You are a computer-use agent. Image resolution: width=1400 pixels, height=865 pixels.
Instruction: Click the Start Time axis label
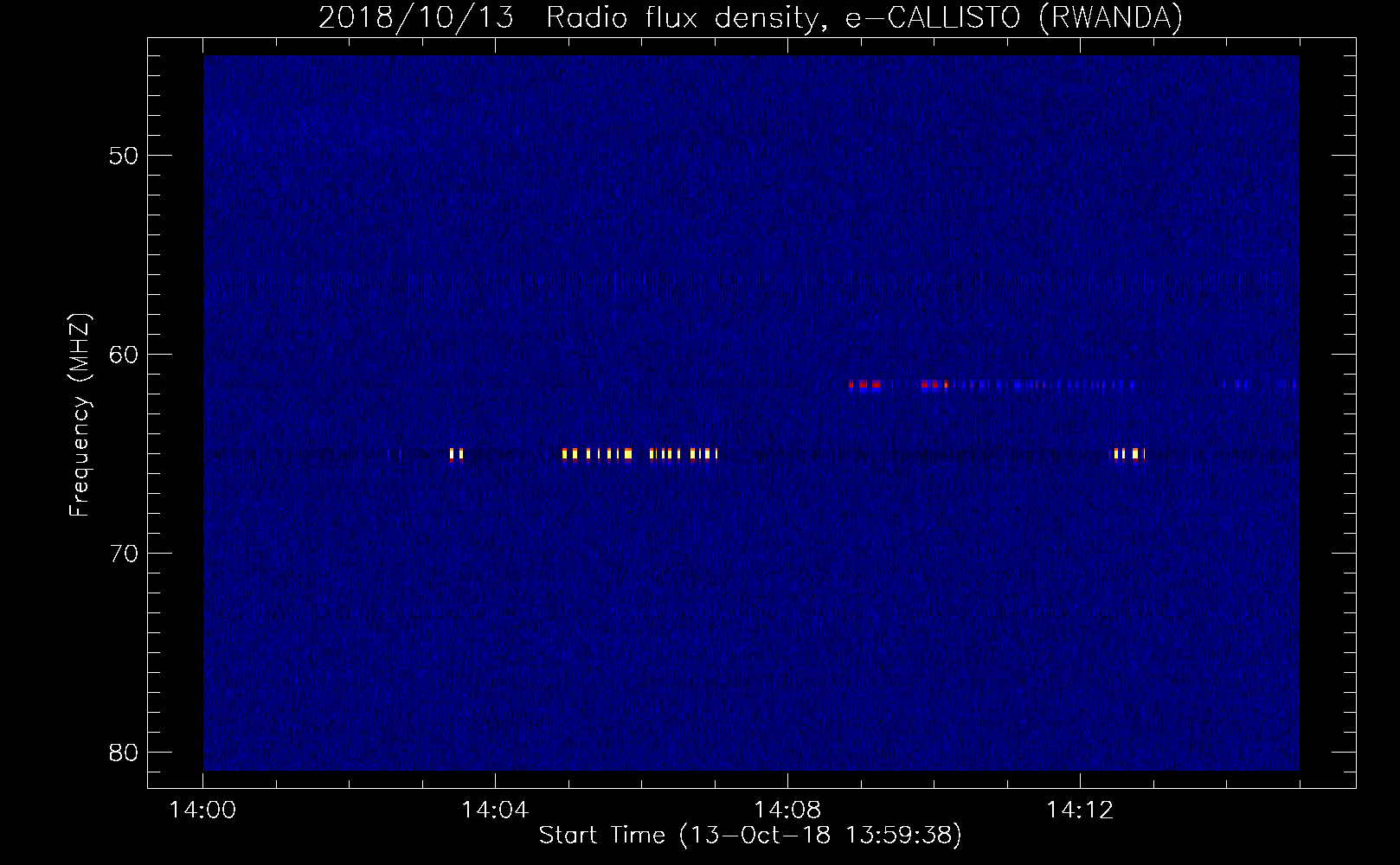750,835
